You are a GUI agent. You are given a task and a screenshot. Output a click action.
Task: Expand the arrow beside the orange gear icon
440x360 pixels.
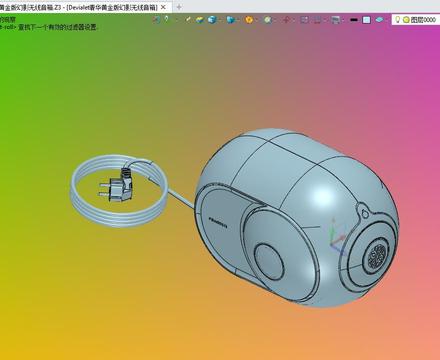[x=257, y=20]
